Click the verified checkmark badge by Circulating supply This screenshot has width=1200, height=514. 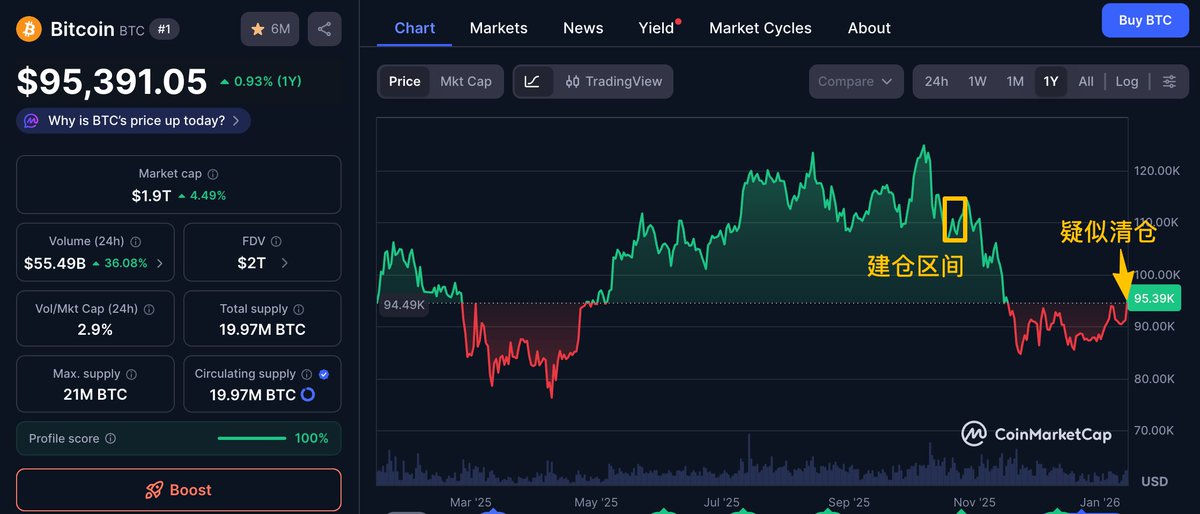pos(323,374)
